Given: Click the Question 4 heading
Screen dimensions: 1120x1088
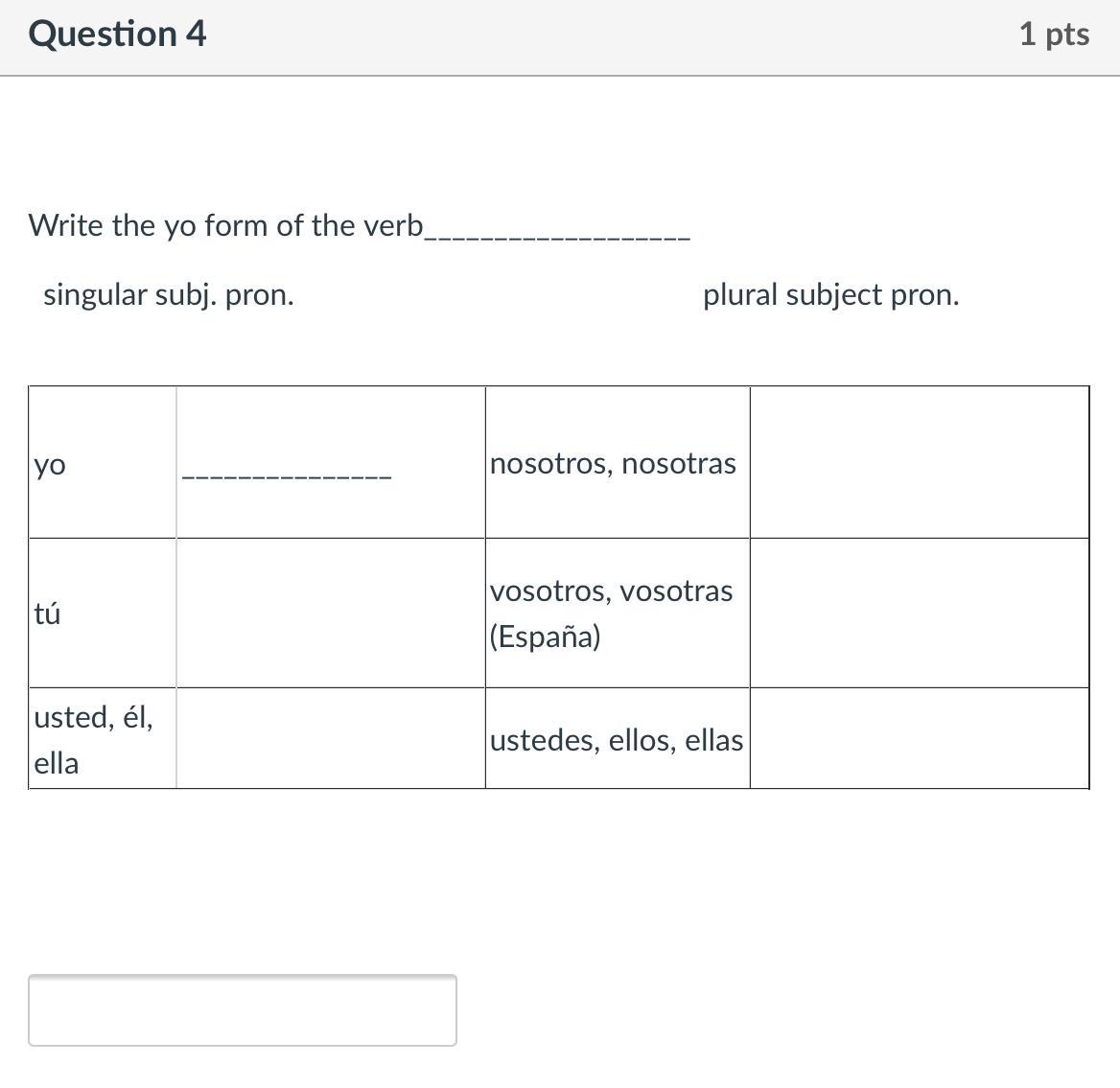Looking at the screenshot, I should click(x=117, y=34).
